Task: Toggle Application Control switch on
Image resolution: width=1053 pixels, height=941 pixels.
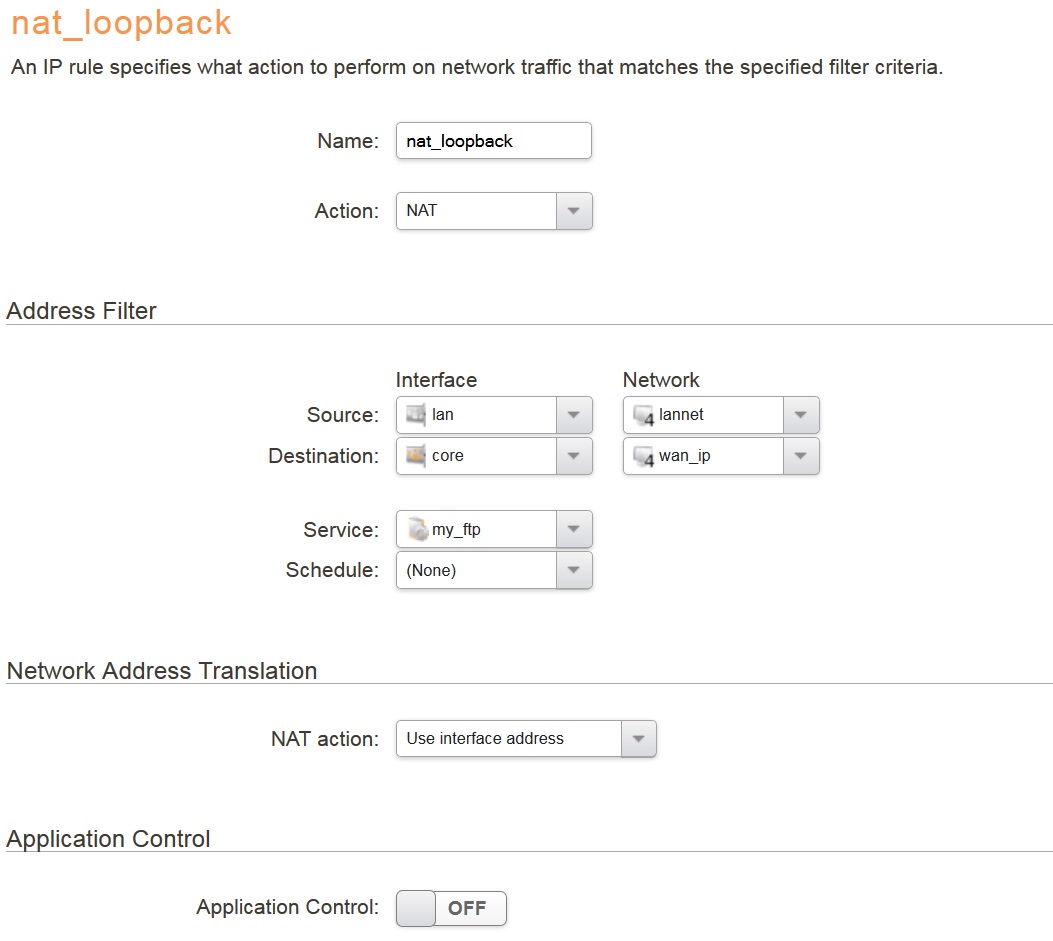Action: pos(451,908)
